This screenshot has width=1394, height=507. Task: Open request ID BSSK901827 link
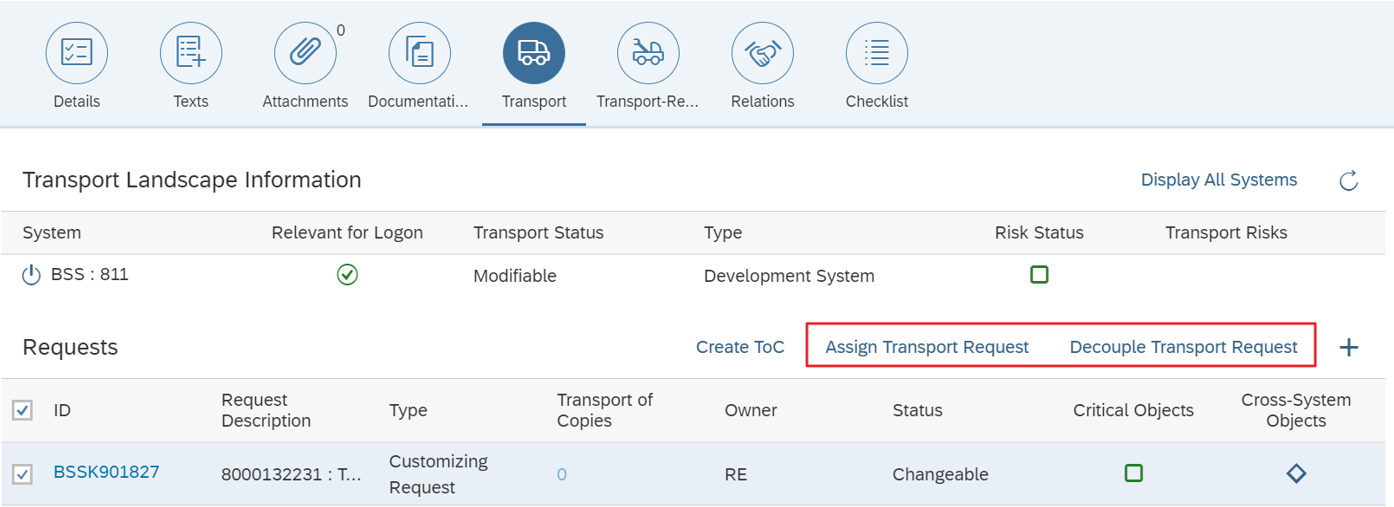(x=106, y=472)
